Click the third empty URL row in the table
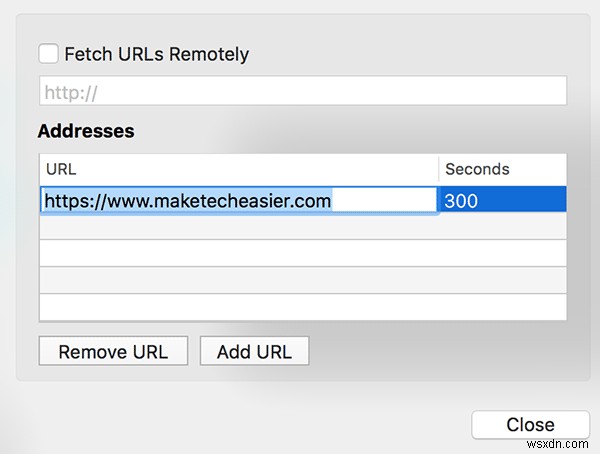Viewport: 600px width, 454px height. click(238, 280)
